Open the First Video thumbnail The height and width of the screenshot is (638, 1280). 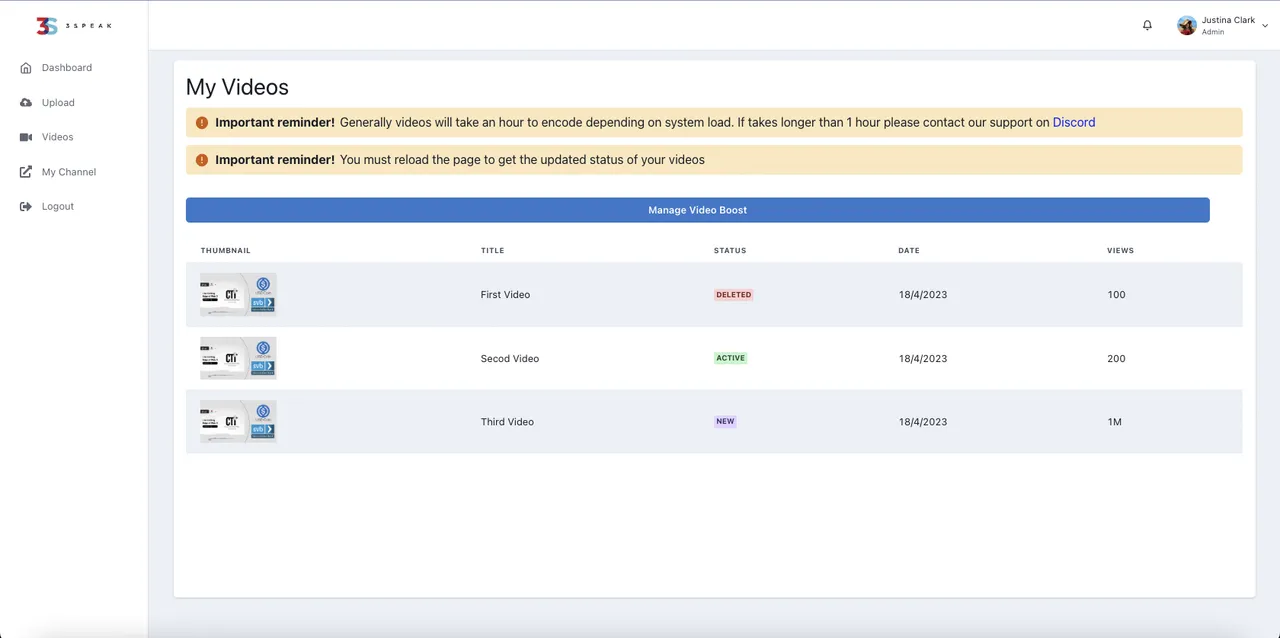click(x=238, y=295)
